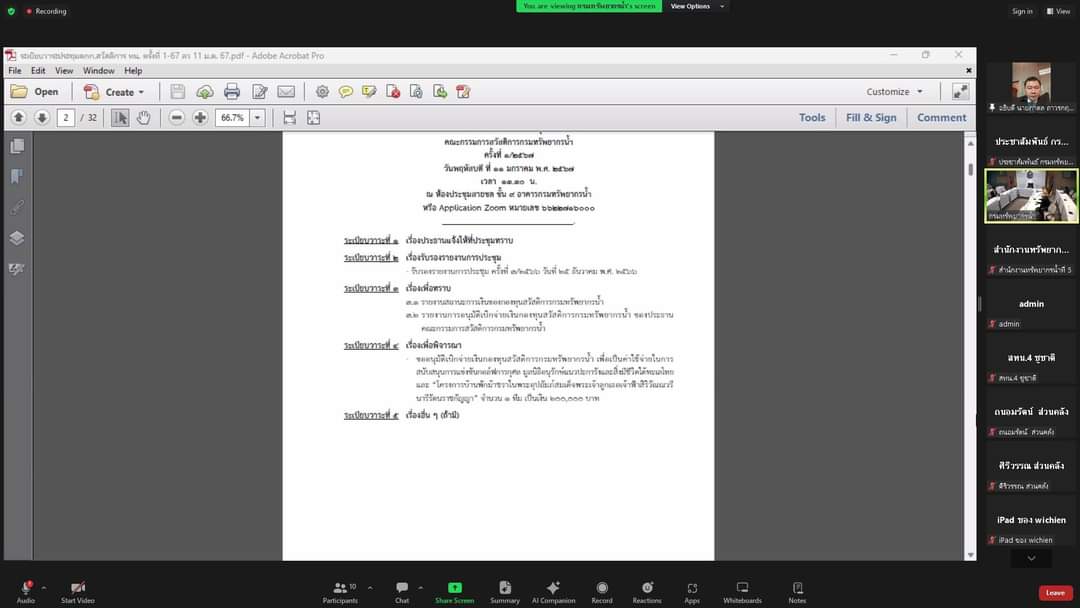Open the Fill & Sign pane
Image resolution: width=1080 pixels, height=608 pixels.
click(x=871, y=118)
